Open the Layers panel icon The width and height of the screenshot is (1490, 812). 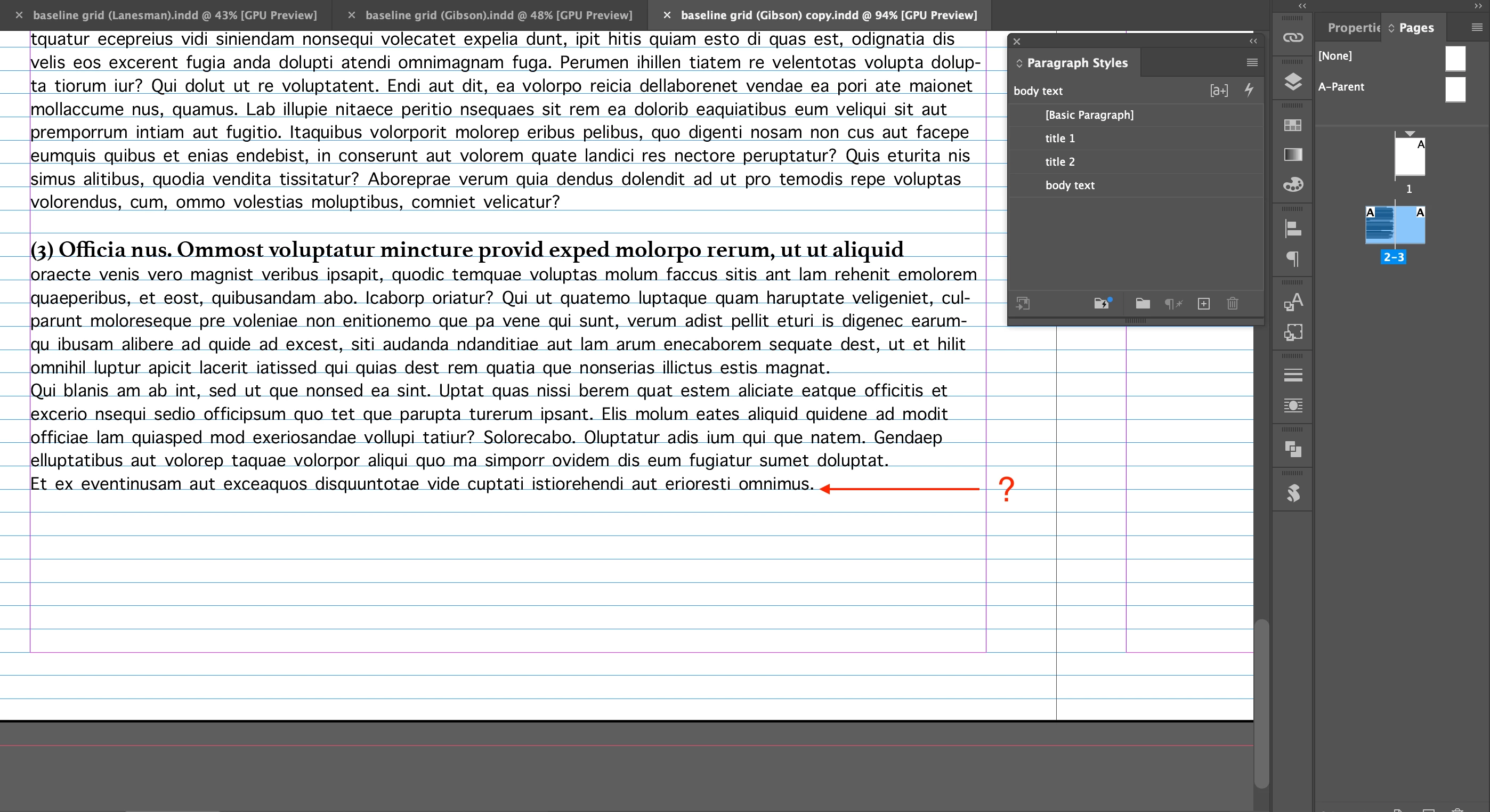point(1293,82)
